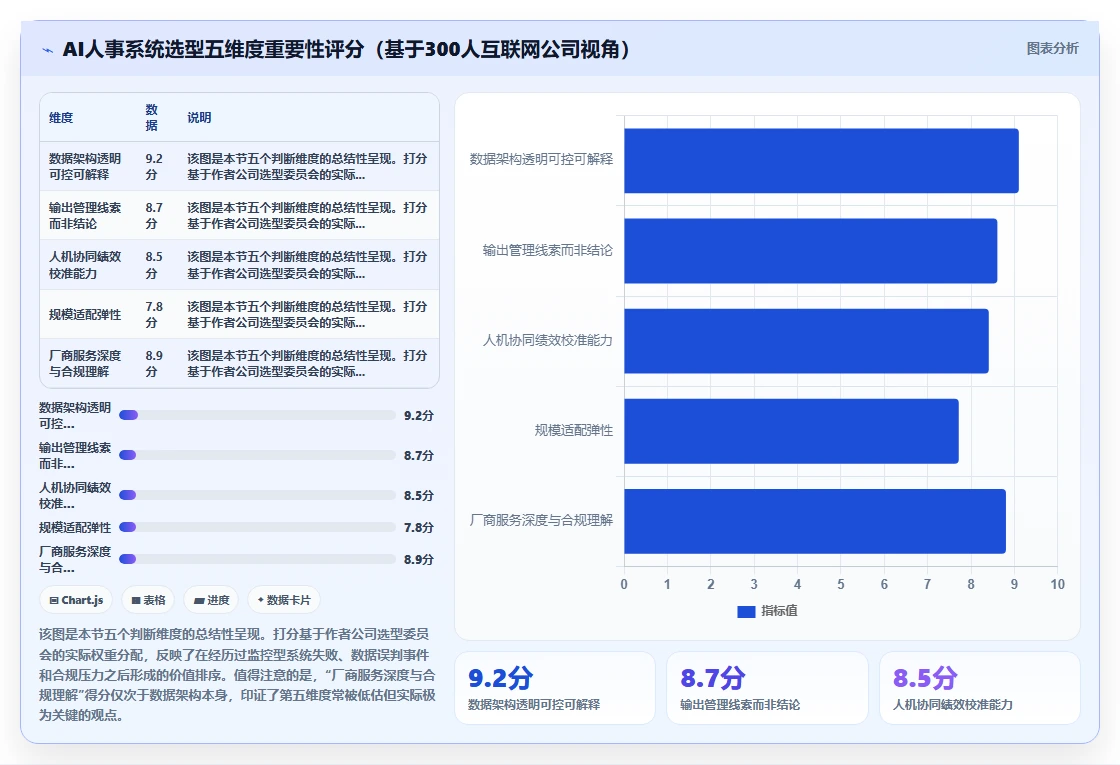Screen dimensions: 1120x765
Task: Select the 进度 tag chip
Action: pos(211,600)
